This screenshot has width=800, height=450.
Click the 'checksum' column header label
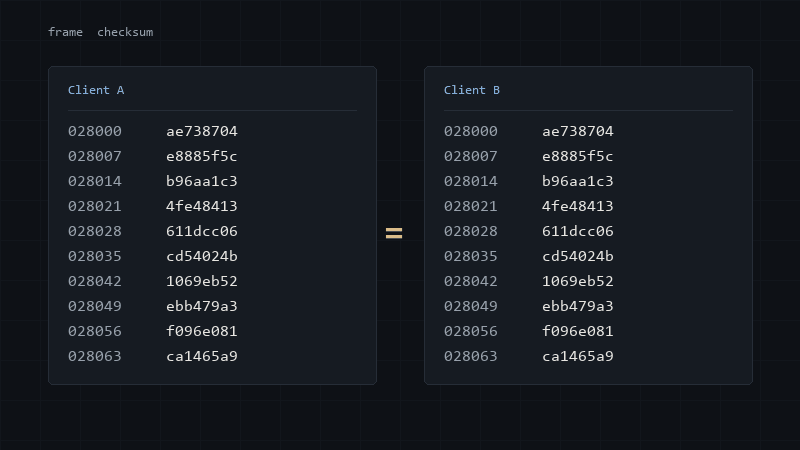[125, 32]
